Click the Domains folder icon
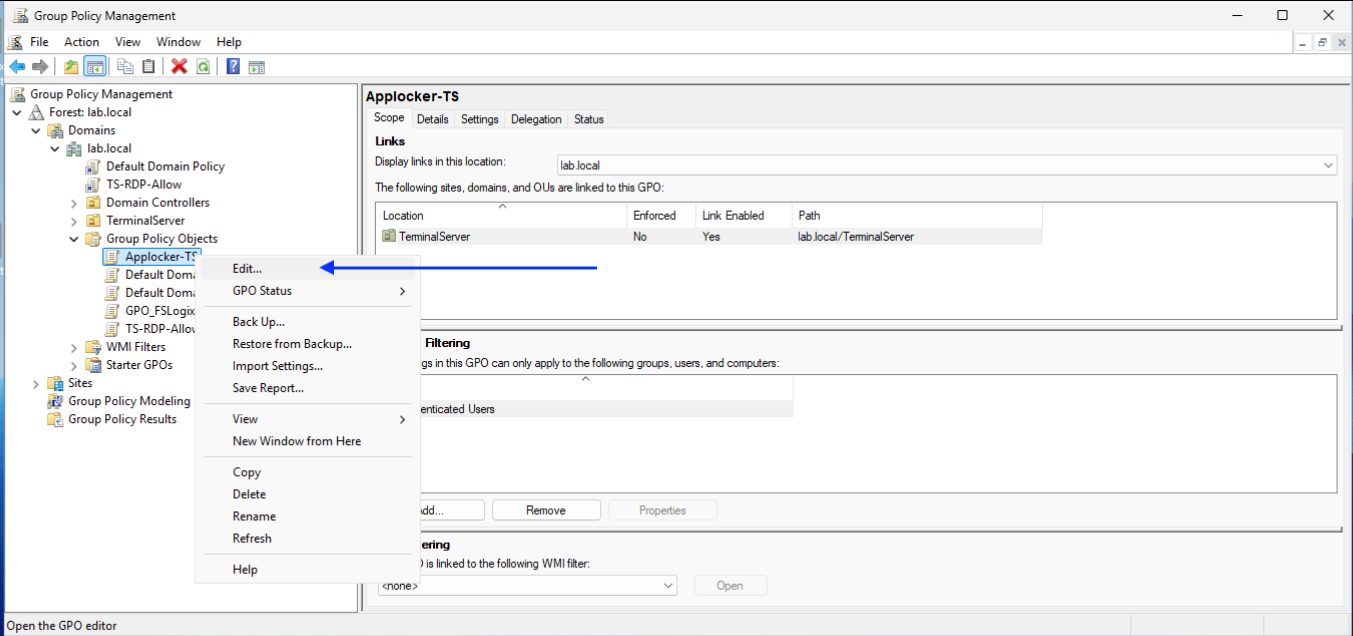1353x636 pixels. click(56, 130)
